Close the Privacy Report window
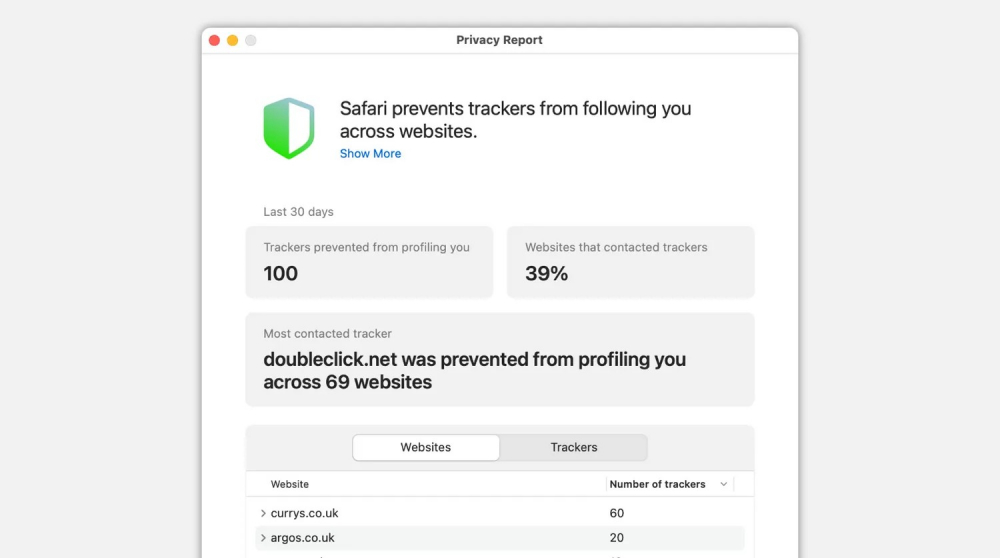 214,40
